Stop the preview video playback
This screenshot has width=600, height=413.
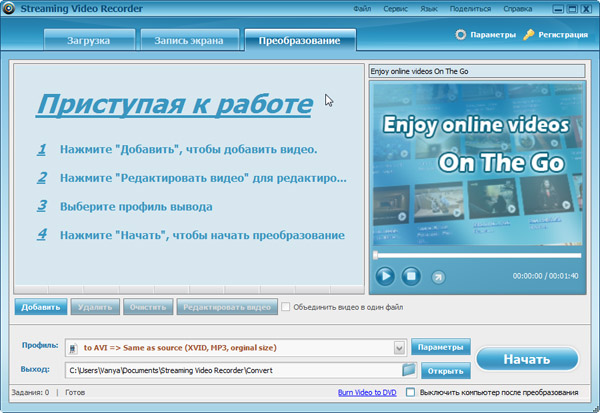tap(410, 275)
